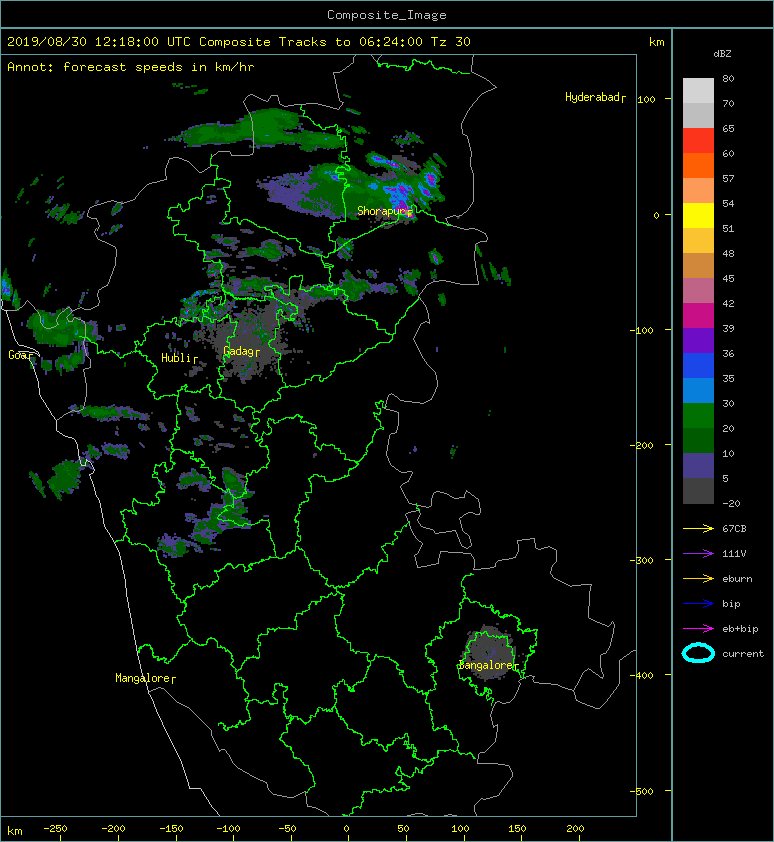The width and height of the screenshot is (774, 842).
Task: Click the eb+bip legend label
Action: coord(740,629)
